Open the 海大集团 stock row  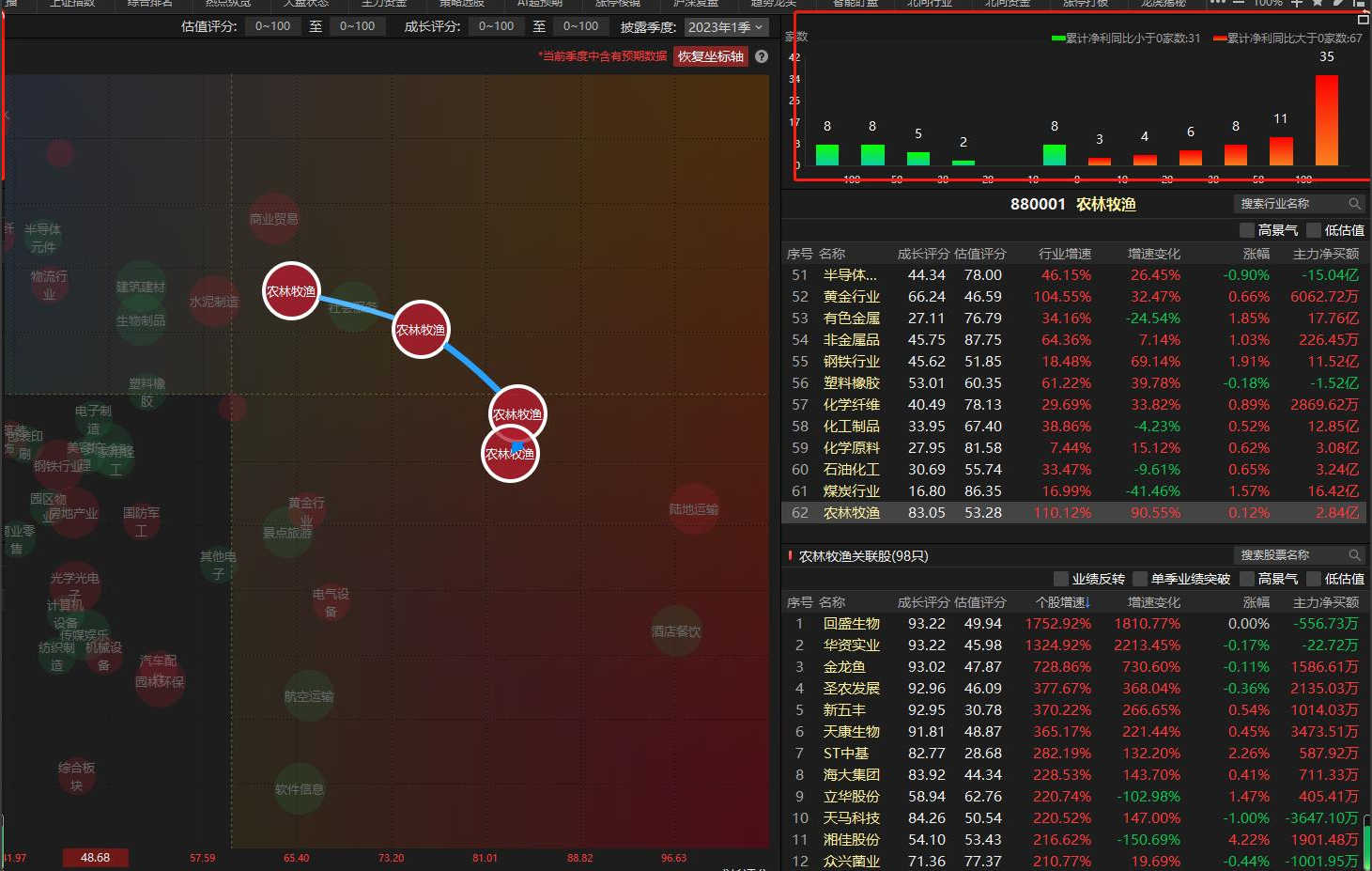(1073, 775)
